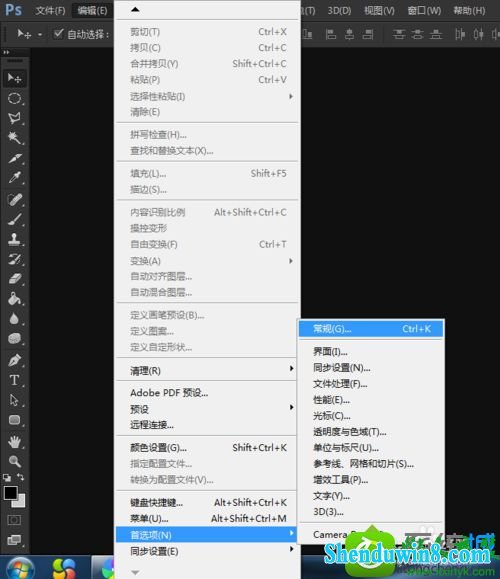The height and width of the screenshot is (579, 500).
Task: Select the Paint Bucket tool
Action: tap(14, 299)
